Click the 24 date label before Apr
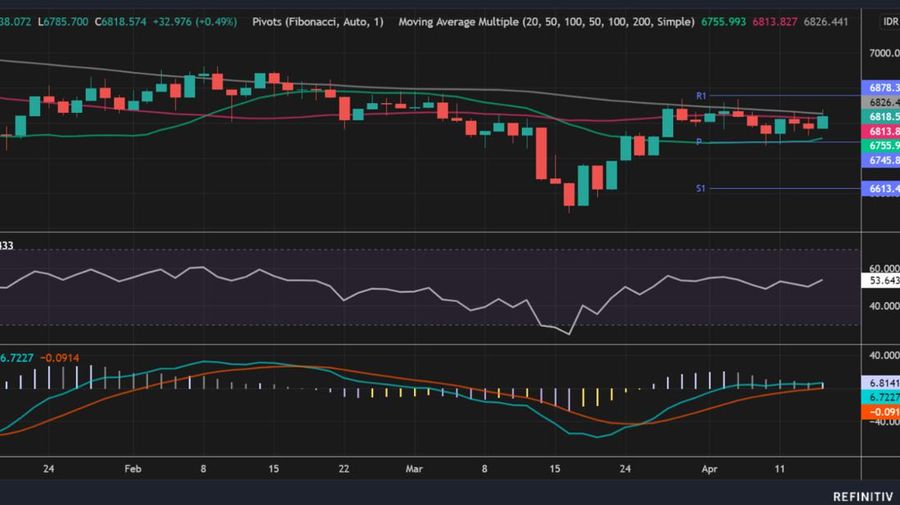900x505 pixels. (625, 469)
